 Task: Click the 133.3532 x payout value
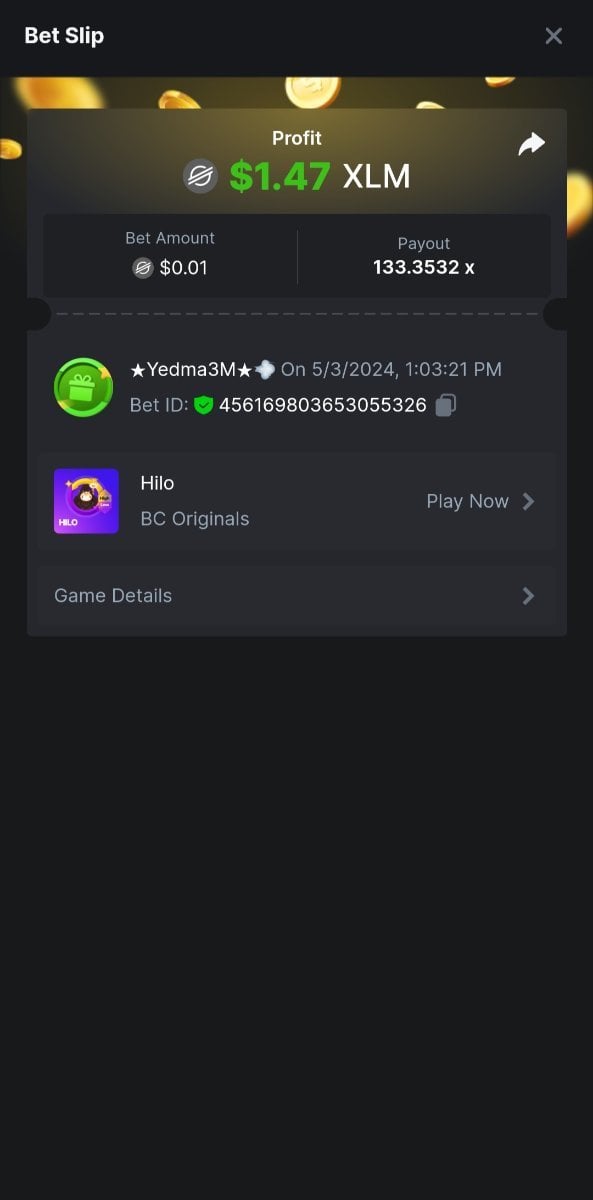[x=424, y=267]
